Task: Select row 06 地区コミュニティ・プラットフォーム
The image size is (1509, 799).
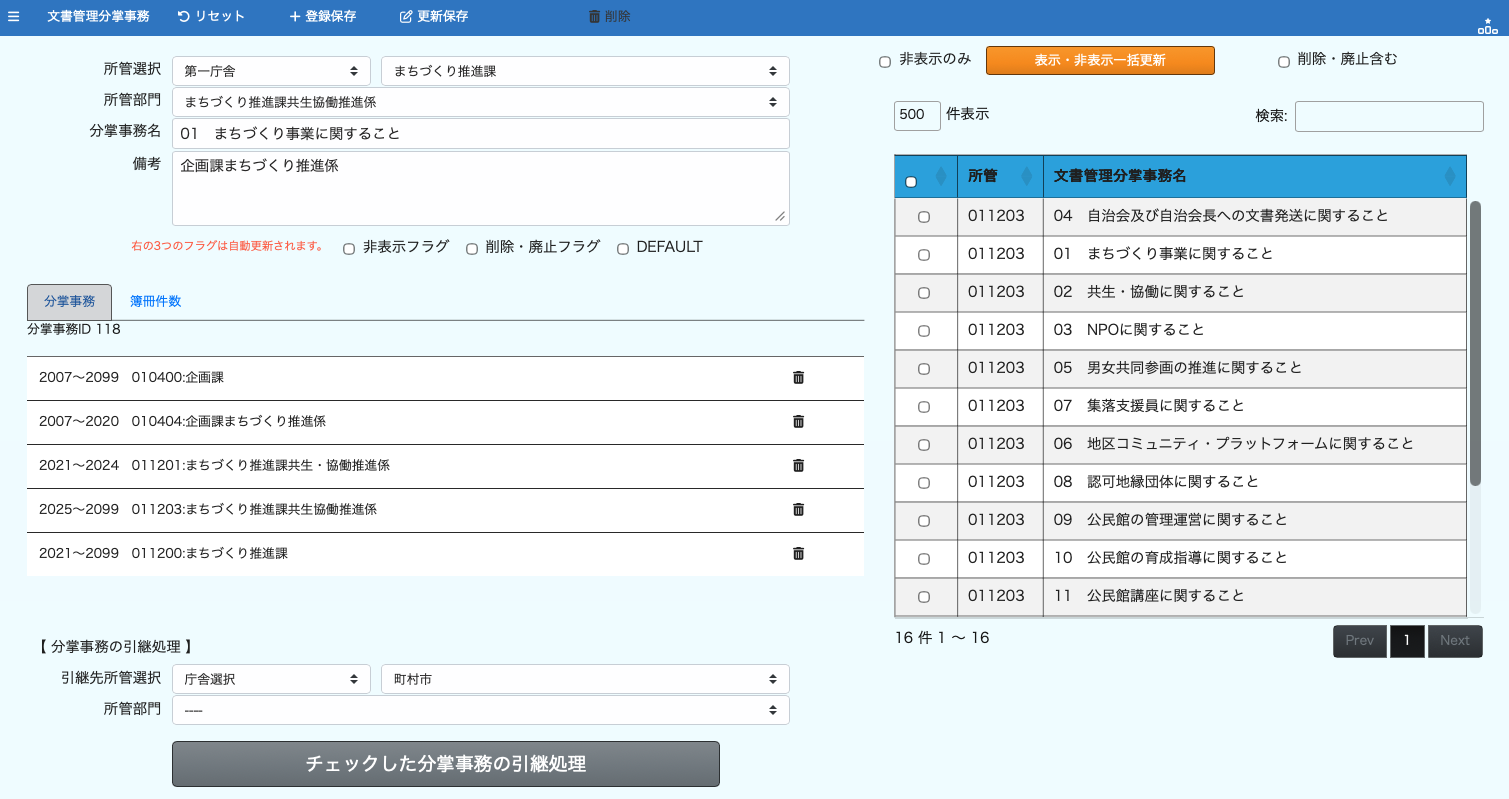Action: pos(1180,444)
